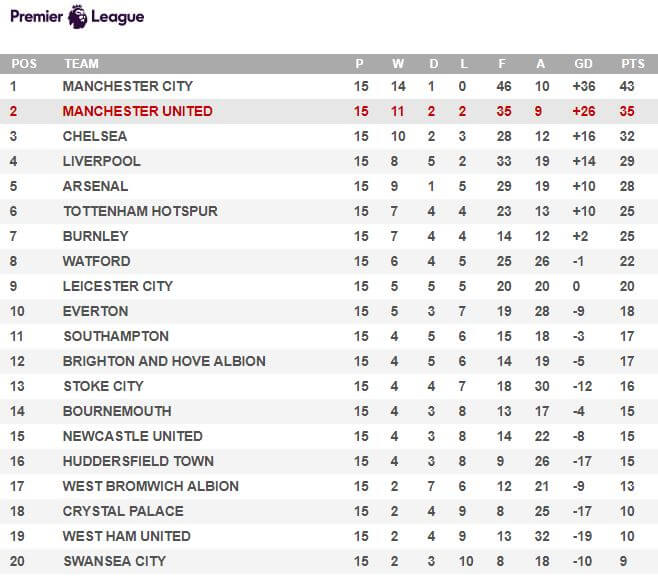This screenshot has width=658, height=576.
Task: Click Manchester City's 43 points value
Action: pyautogui.click(x=627, y=86)
